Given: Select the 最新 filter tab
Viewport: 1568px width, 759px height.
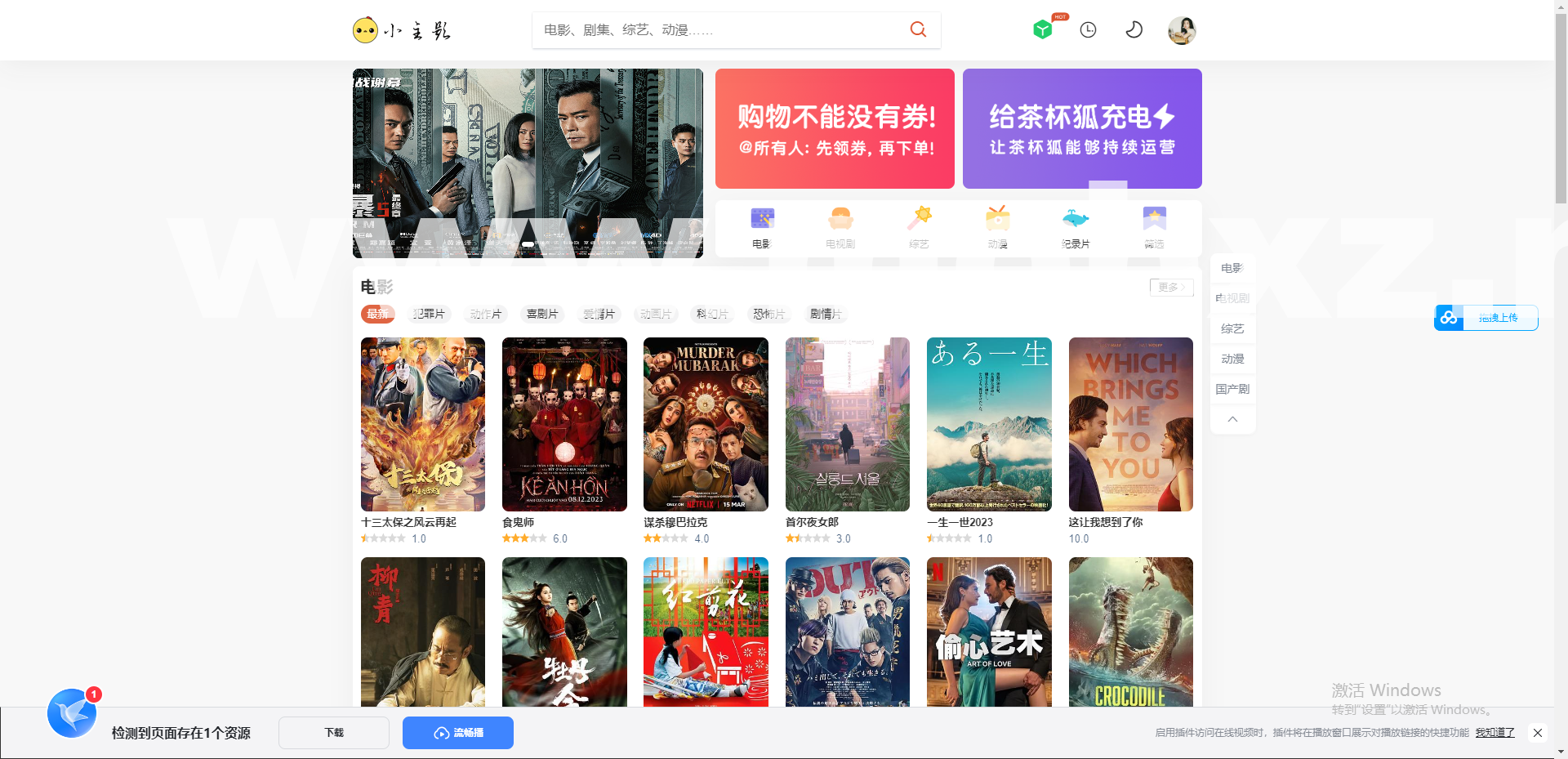Looking at the screenshot, I should [377, 314].
